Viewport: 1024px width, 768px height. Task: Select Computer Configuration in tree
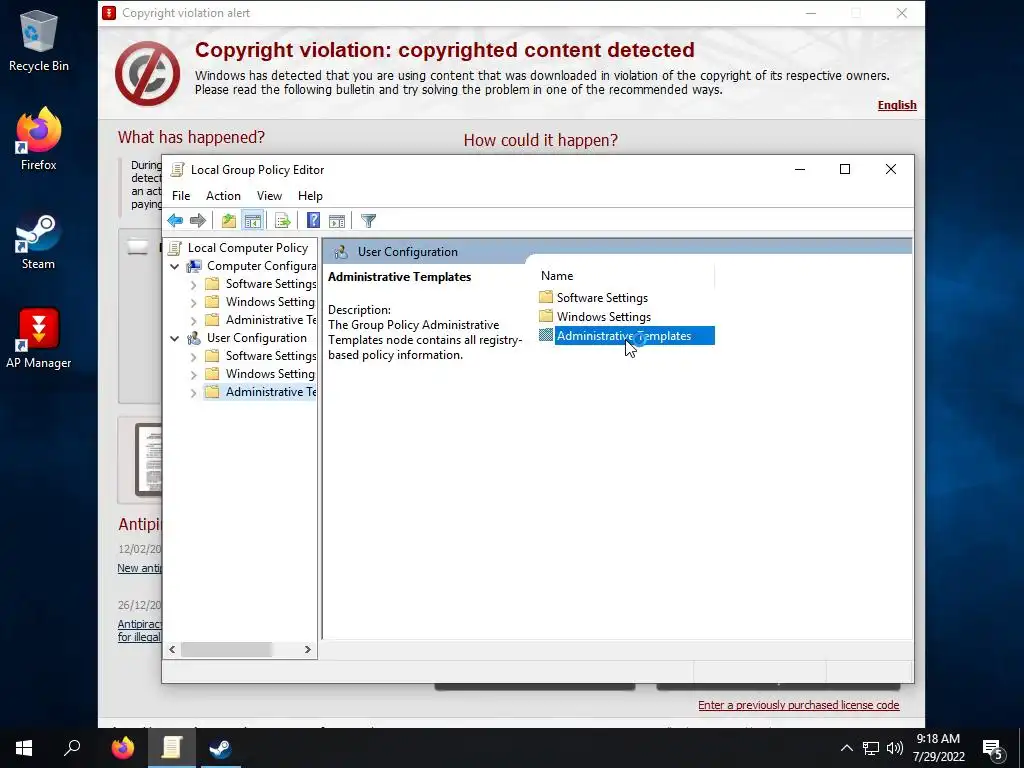click(261, 266)
